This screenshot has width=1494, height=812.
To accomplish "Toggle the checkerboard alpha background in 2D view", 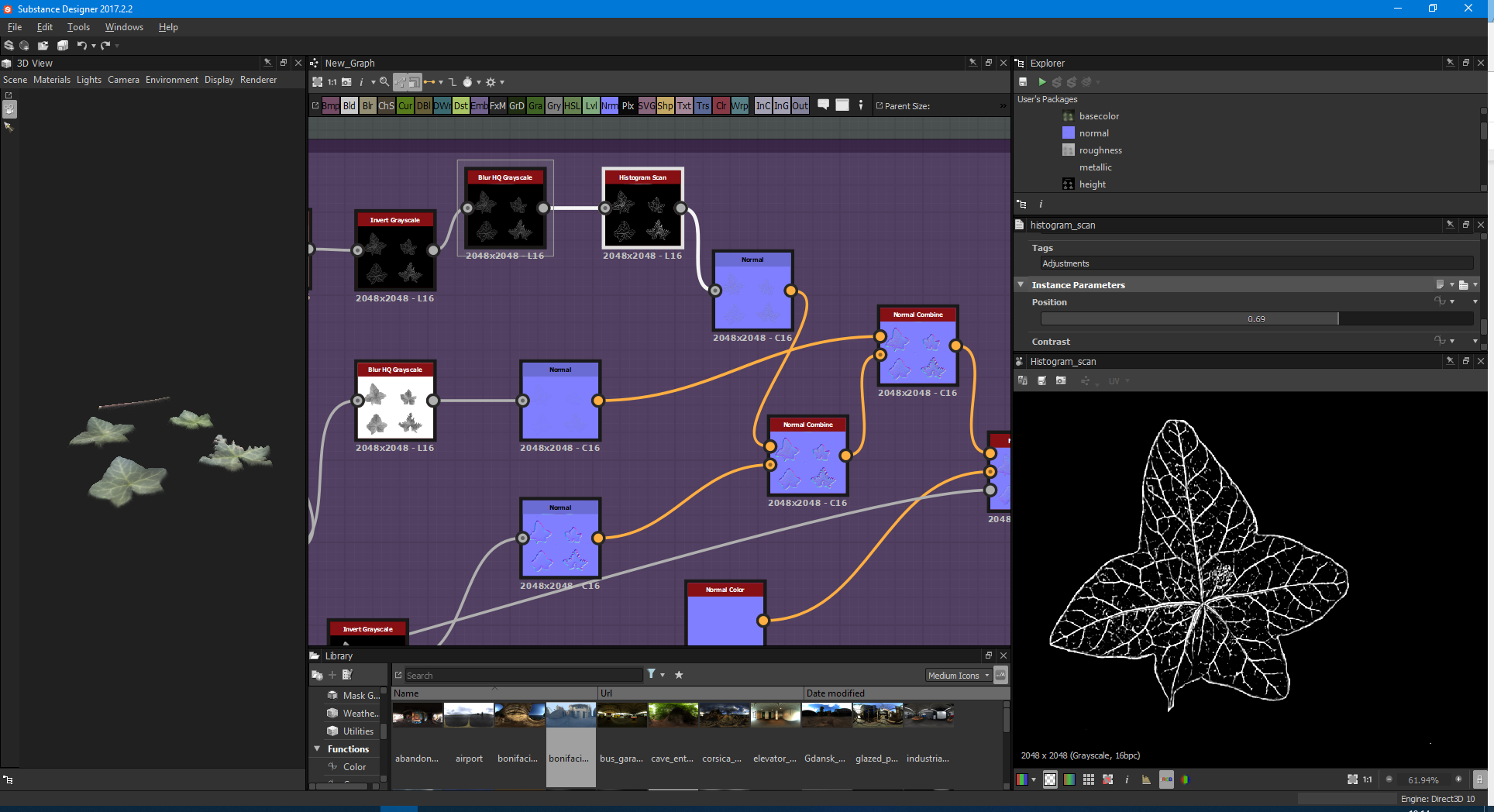I will click(1050, 779).
